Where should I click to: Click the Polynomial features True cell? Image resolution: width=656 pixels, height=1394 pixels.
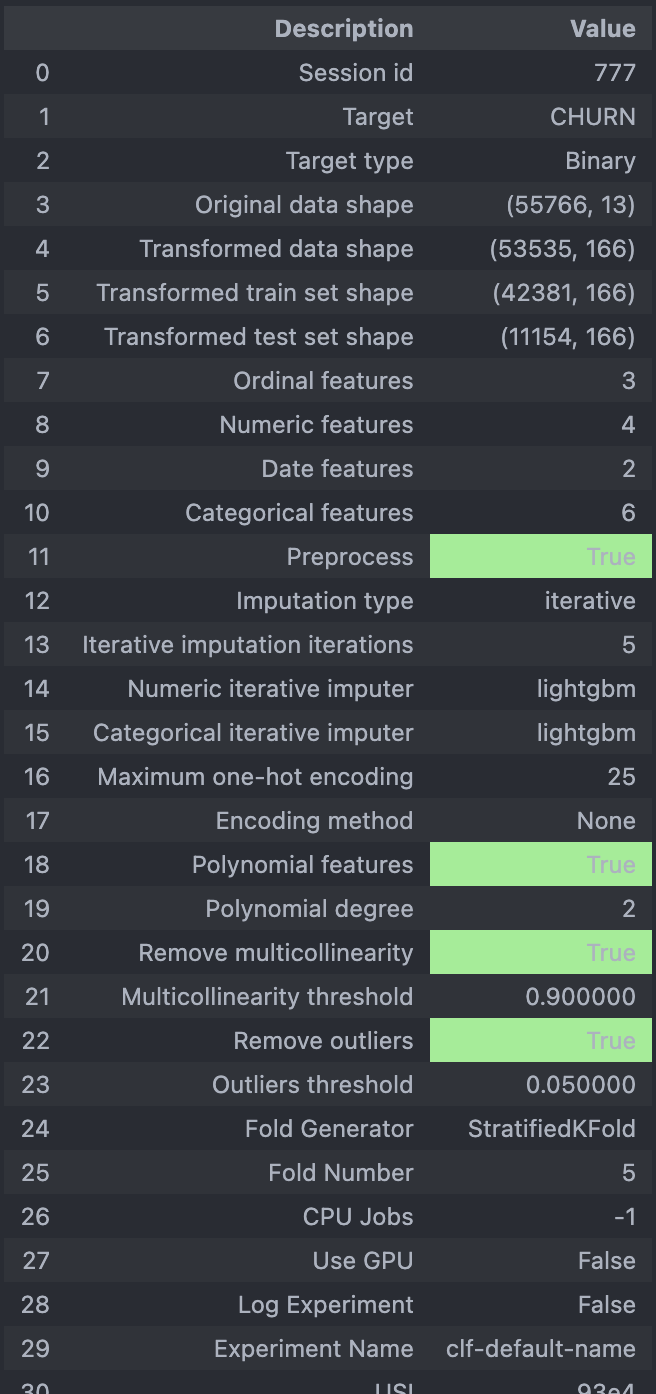541,865
